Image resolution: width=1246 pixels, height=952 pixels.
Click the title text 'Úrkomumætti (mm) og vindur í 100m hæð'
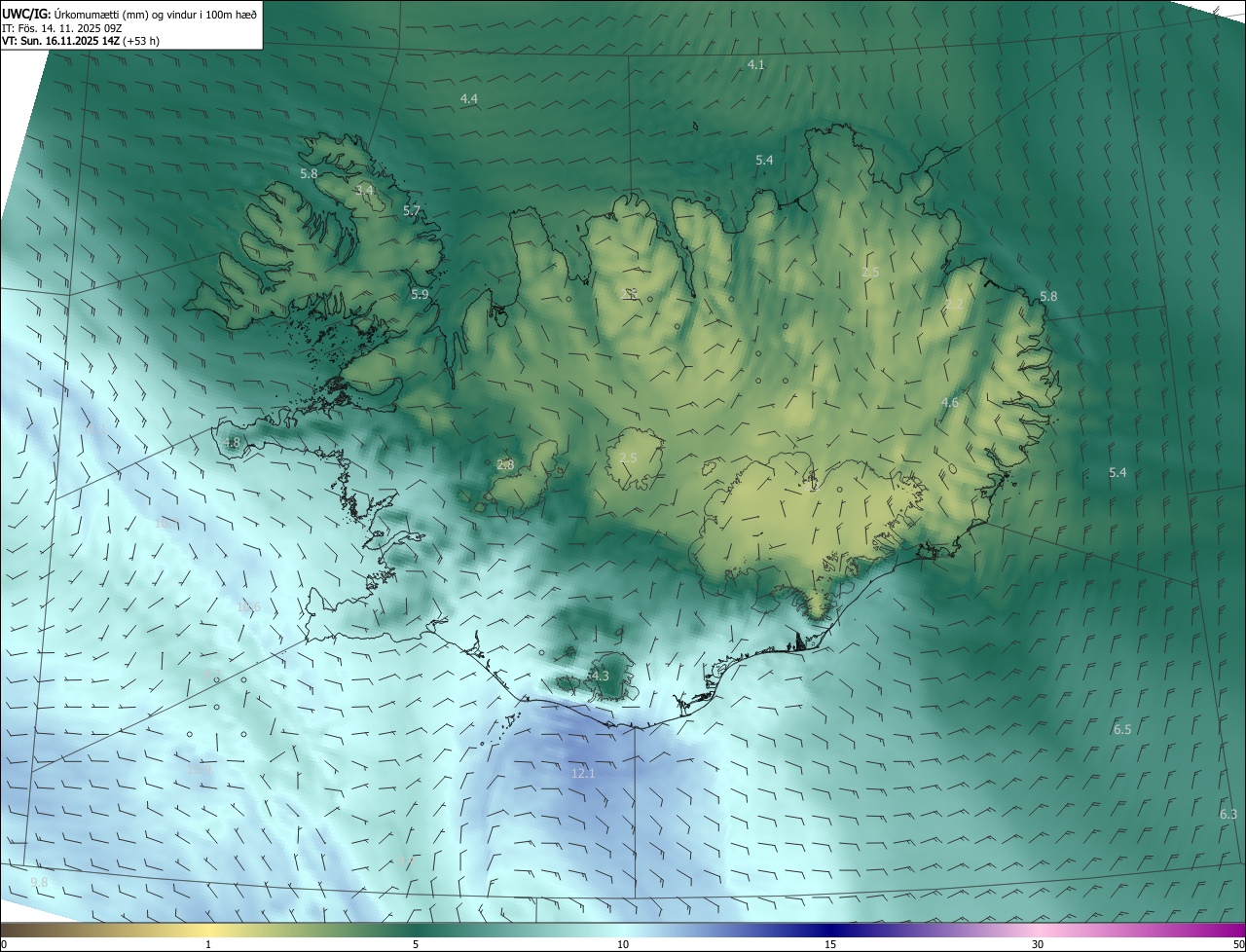coord(156,14)
